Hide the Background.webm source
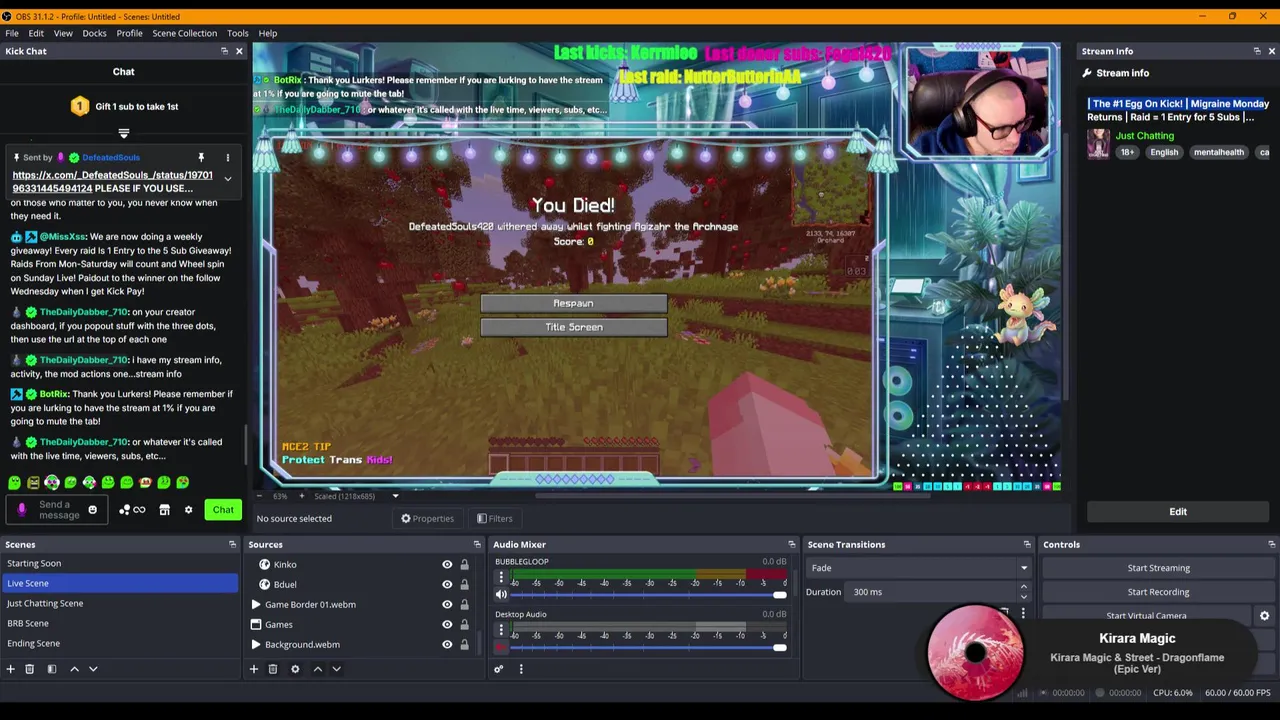1280x720 pixels. (x=447, y=645)
